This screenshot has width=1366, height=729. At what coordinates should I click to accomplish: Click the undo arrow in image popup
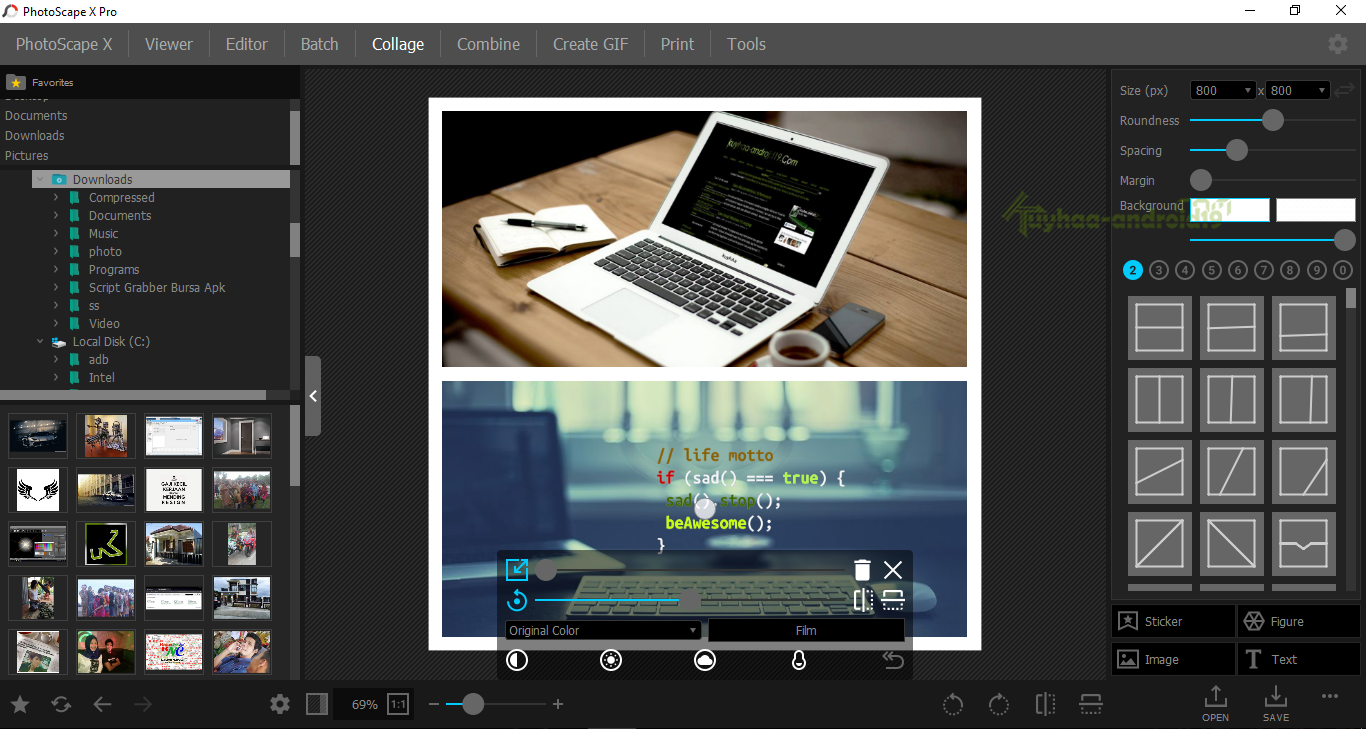[x=892, y=660]
